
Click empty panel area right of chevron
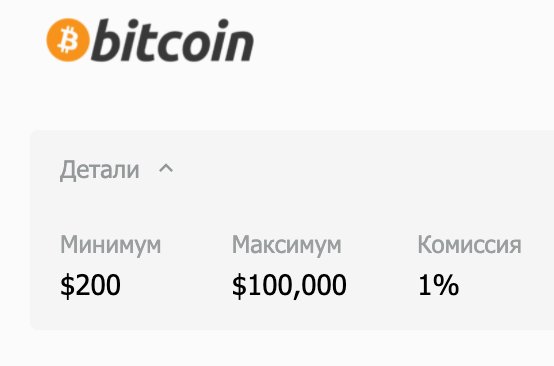353,170
